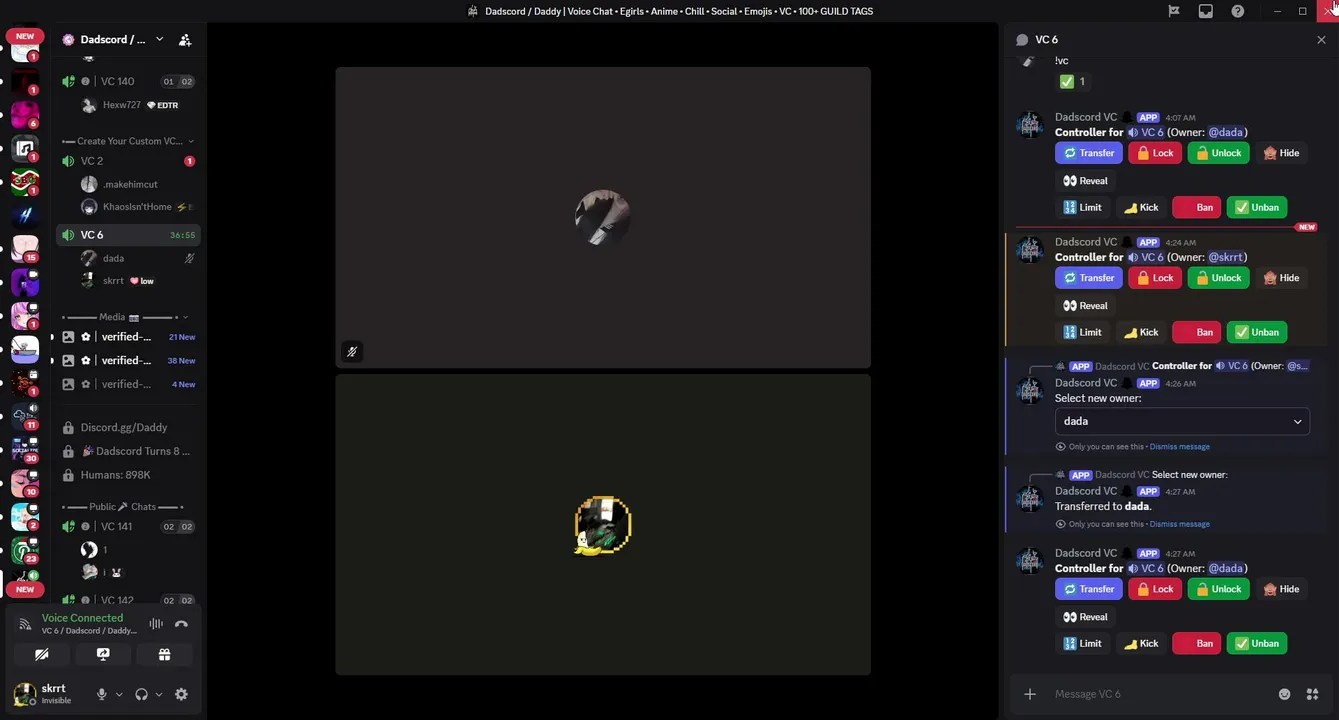Image resolution: width=1339 pixels, height=720 pixels.
Task: Open the gift activities button in voice panel
Action: 164,654
